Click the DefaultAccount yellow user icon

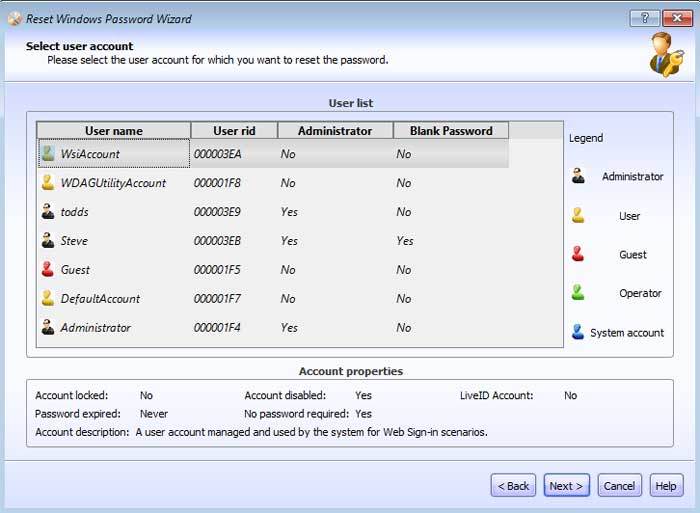tap(48, 298)
